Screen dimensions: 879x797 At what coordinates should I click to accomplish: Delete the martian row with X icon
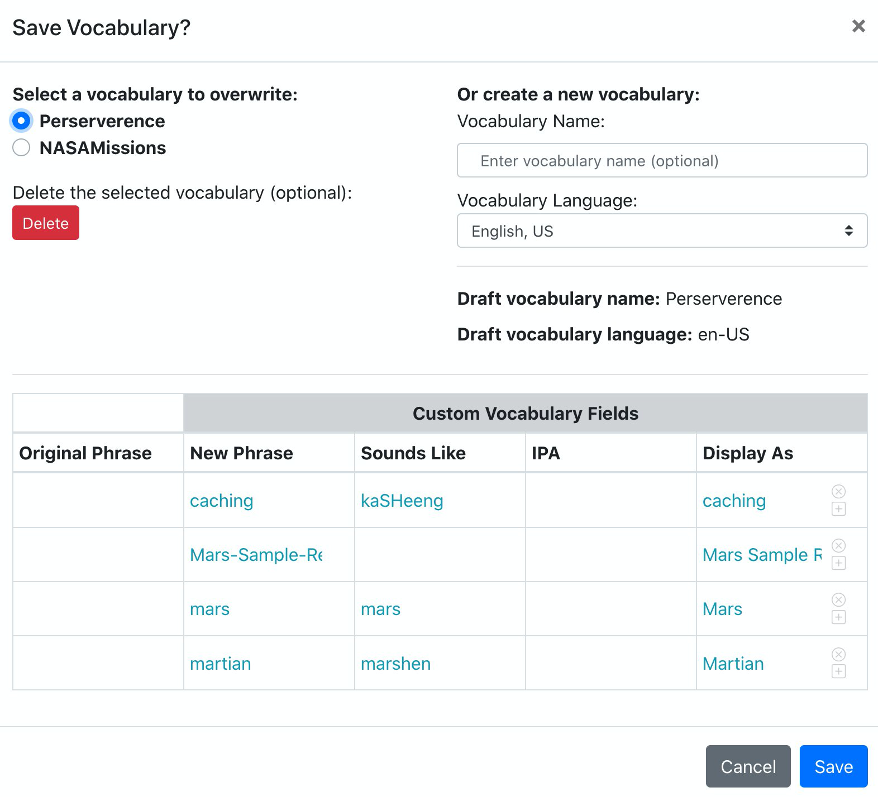click(x=838, y=653)
